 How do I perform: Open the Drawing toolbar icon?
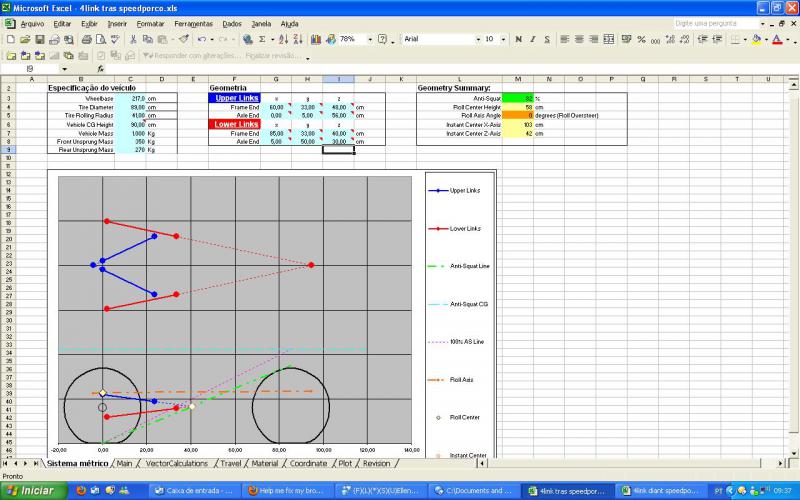tap(331, 39)
